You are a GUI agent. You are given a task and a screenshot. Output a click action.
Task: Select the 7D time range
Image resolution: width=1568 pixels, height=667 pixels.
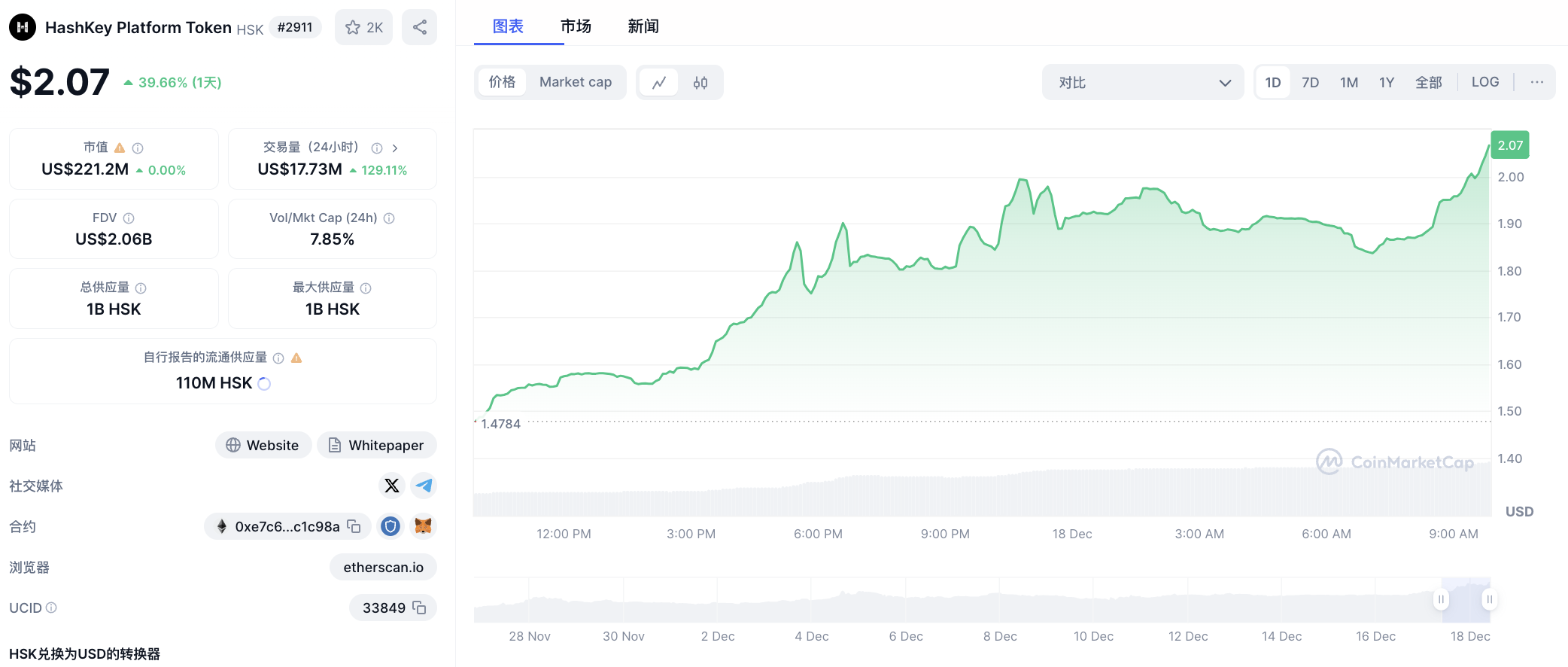(1311, 82)
